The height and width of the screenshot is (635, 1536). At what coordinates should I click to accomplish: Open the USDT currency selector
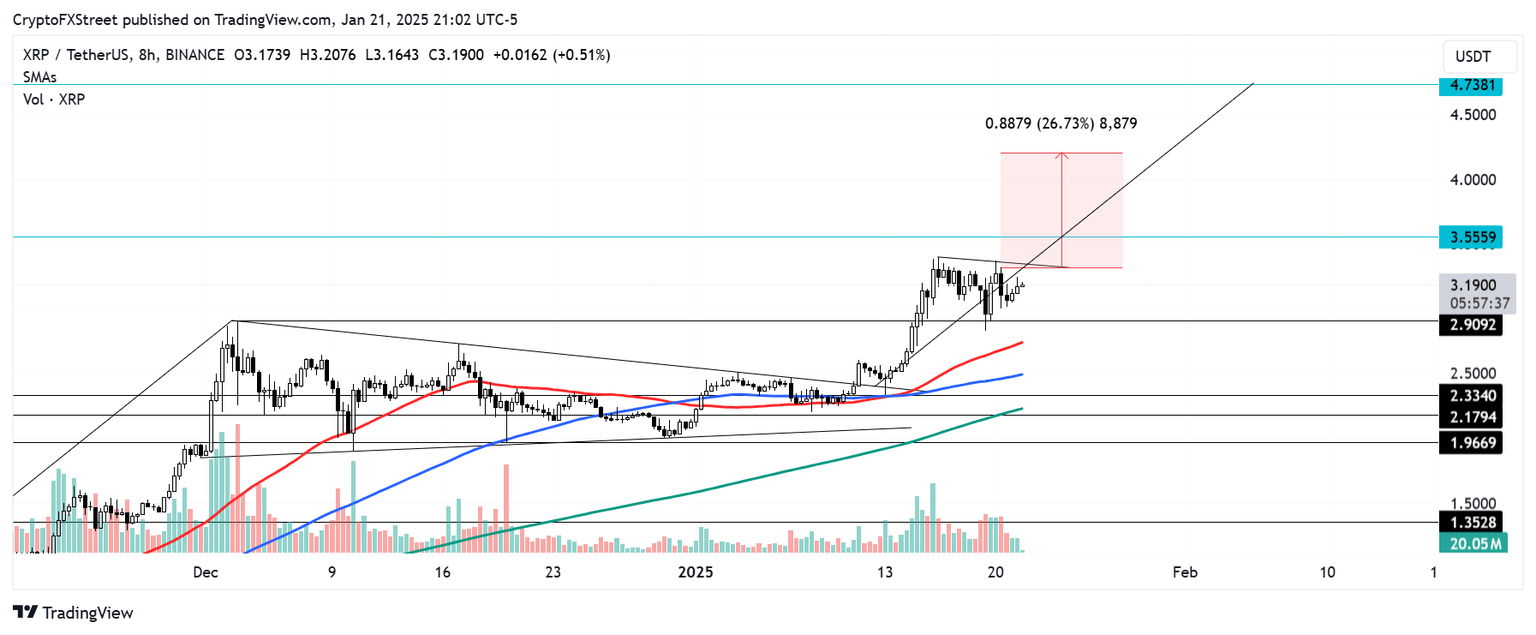point(1479,56)
